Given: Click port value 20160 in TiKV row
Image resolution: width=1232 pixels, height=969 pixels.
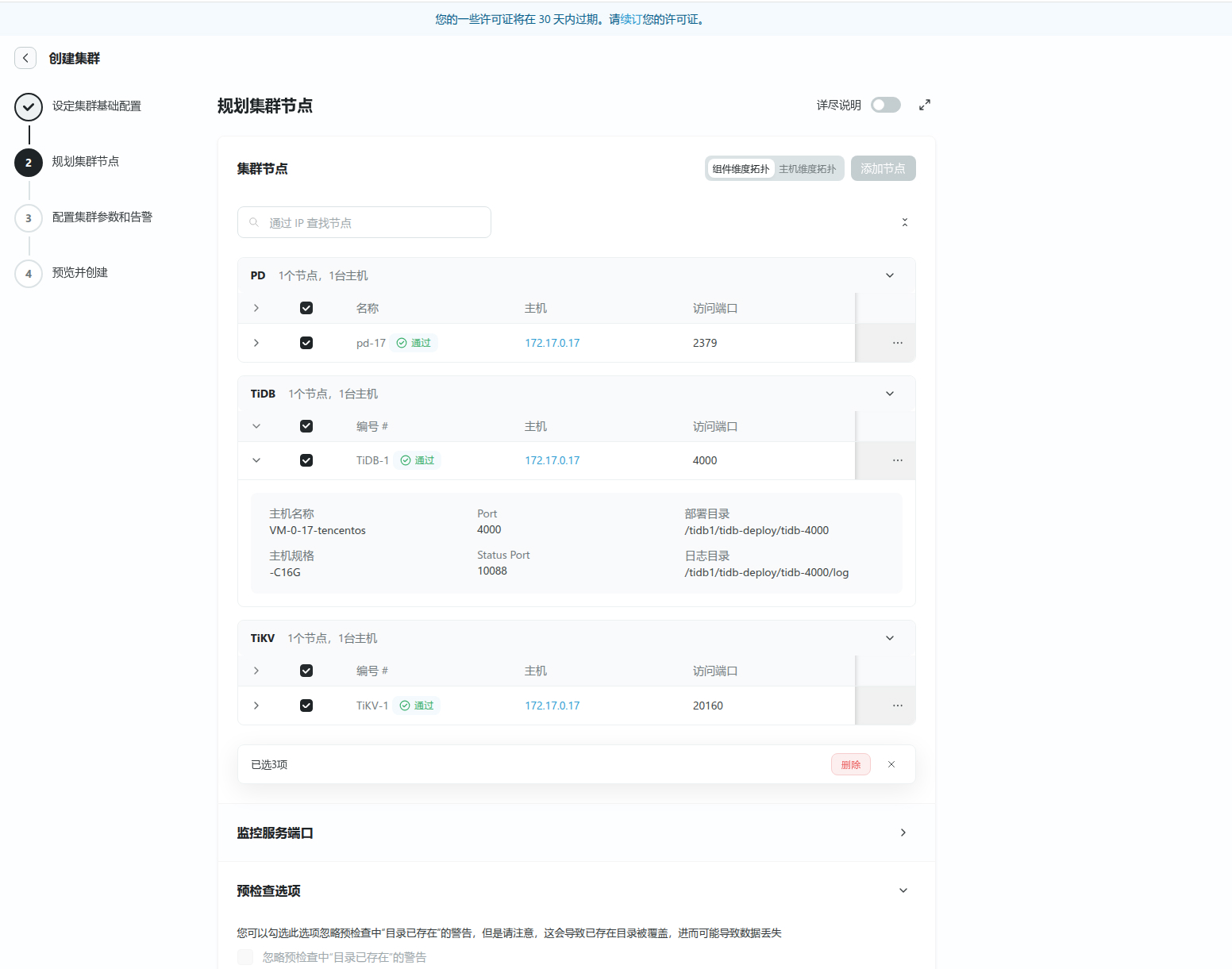Looking at the screenshot, I should 708,706.
